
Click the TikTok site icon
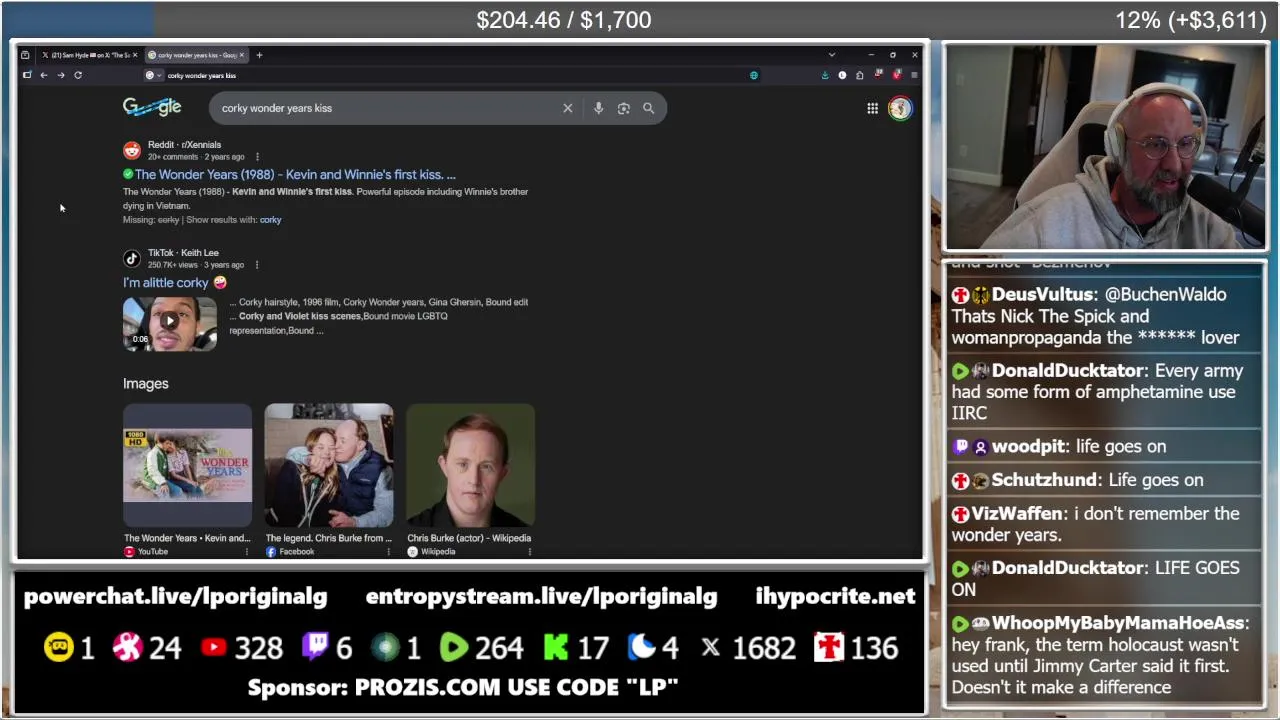pyautogui.click(x=132, y=259)
